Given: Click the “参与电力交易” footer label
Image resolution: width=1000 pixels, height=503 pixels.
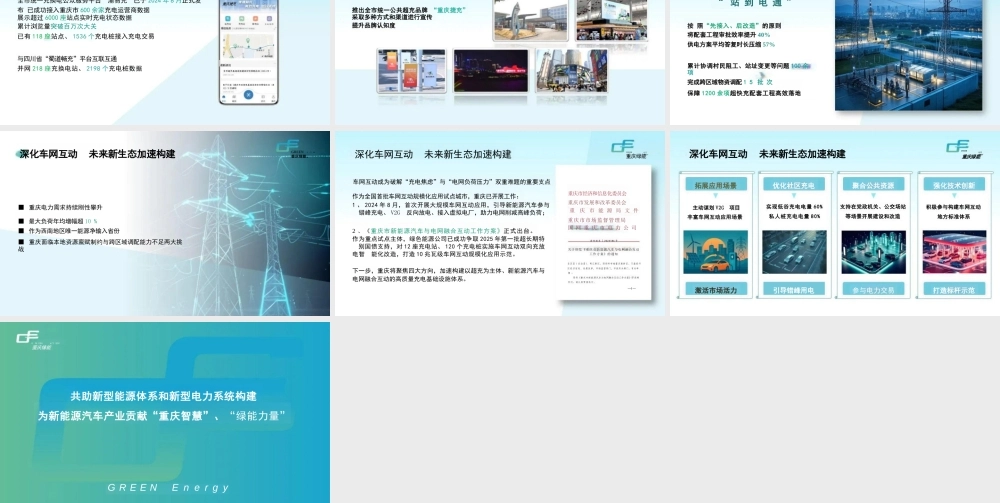Looking at the screenshot, I should (873, 289).
